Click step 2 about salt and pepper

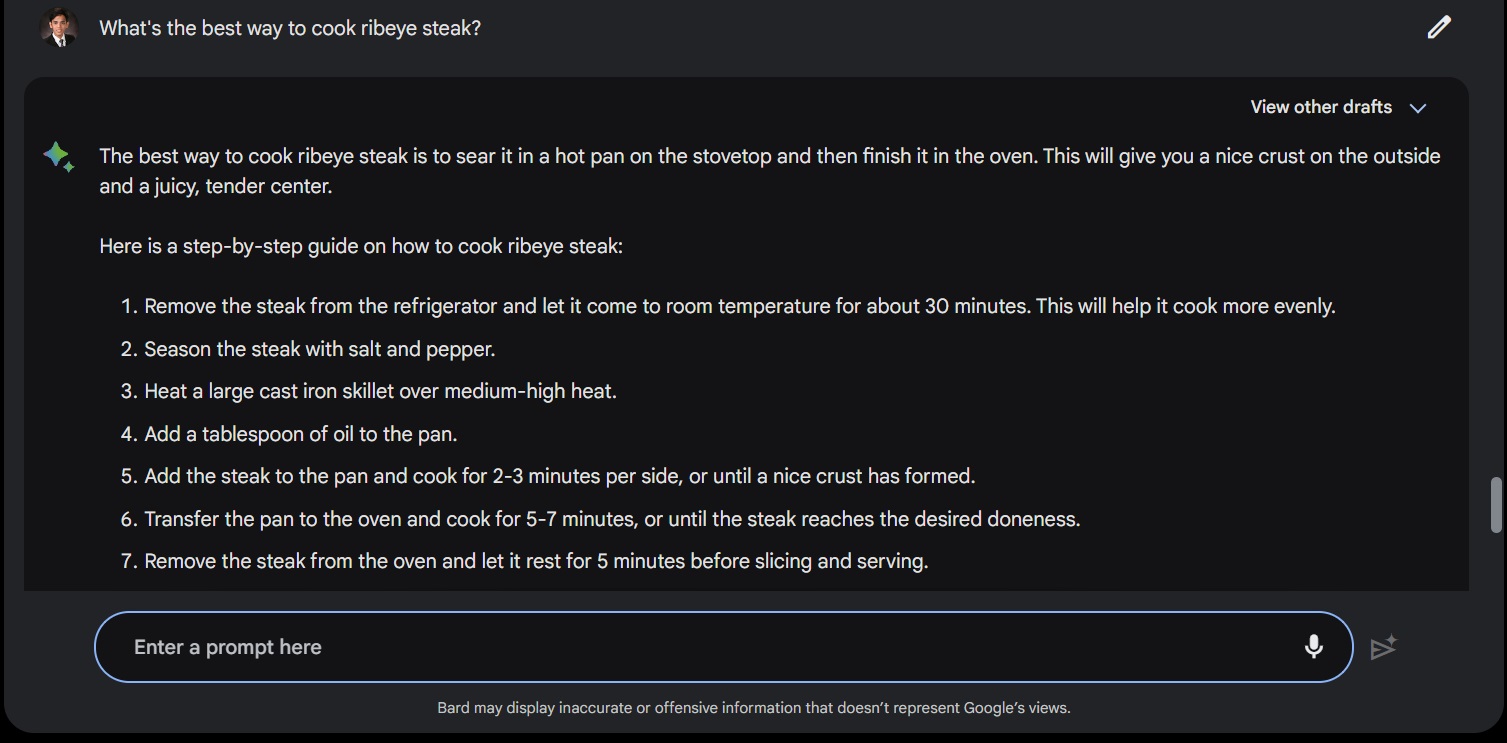coord(319,349)
